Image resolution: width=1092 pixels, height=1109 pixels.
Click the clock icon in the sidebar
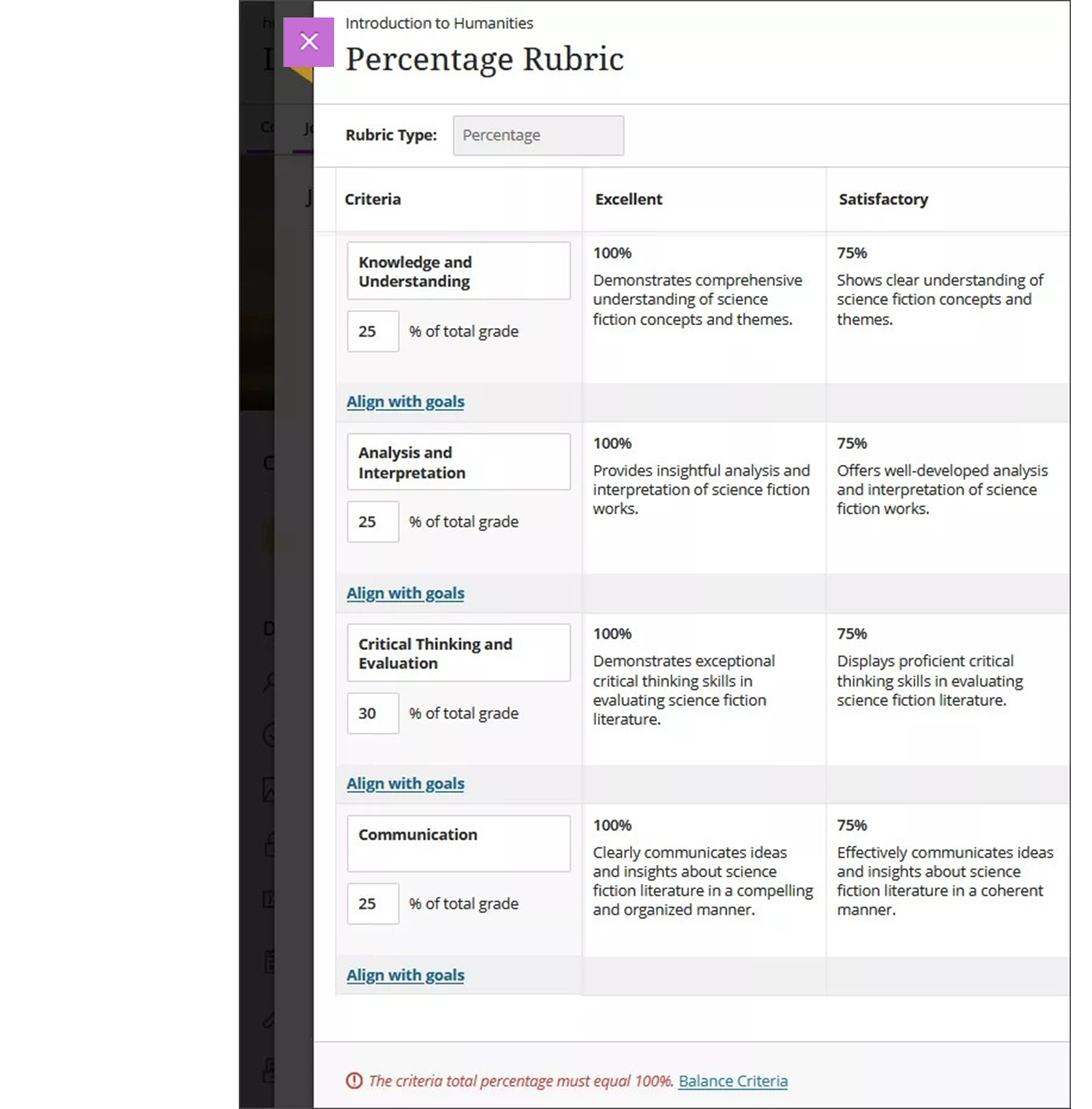point(269,735)
